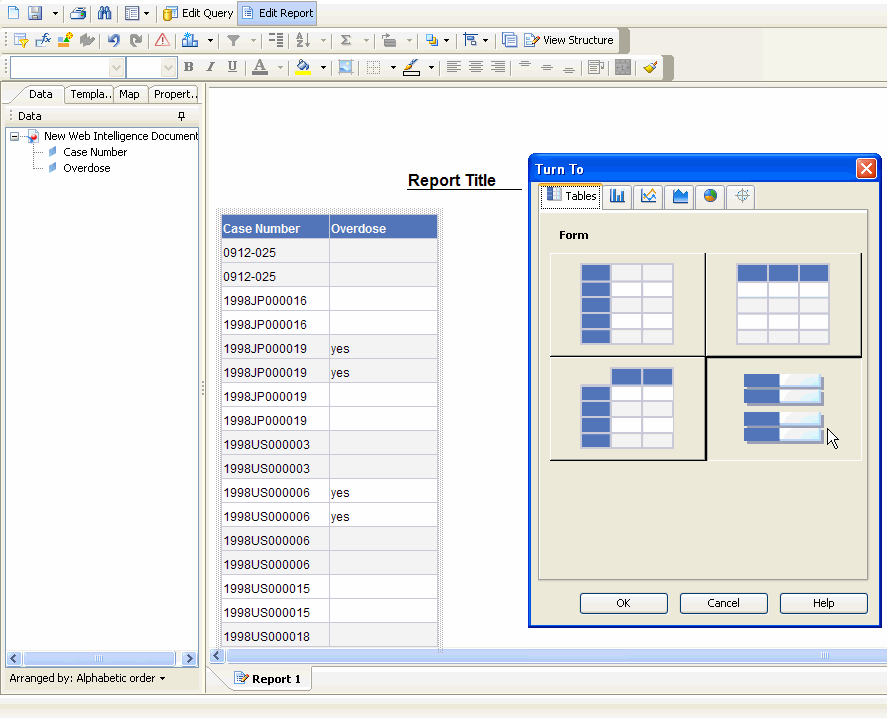Toggle Bold formatting

(188, 67)
